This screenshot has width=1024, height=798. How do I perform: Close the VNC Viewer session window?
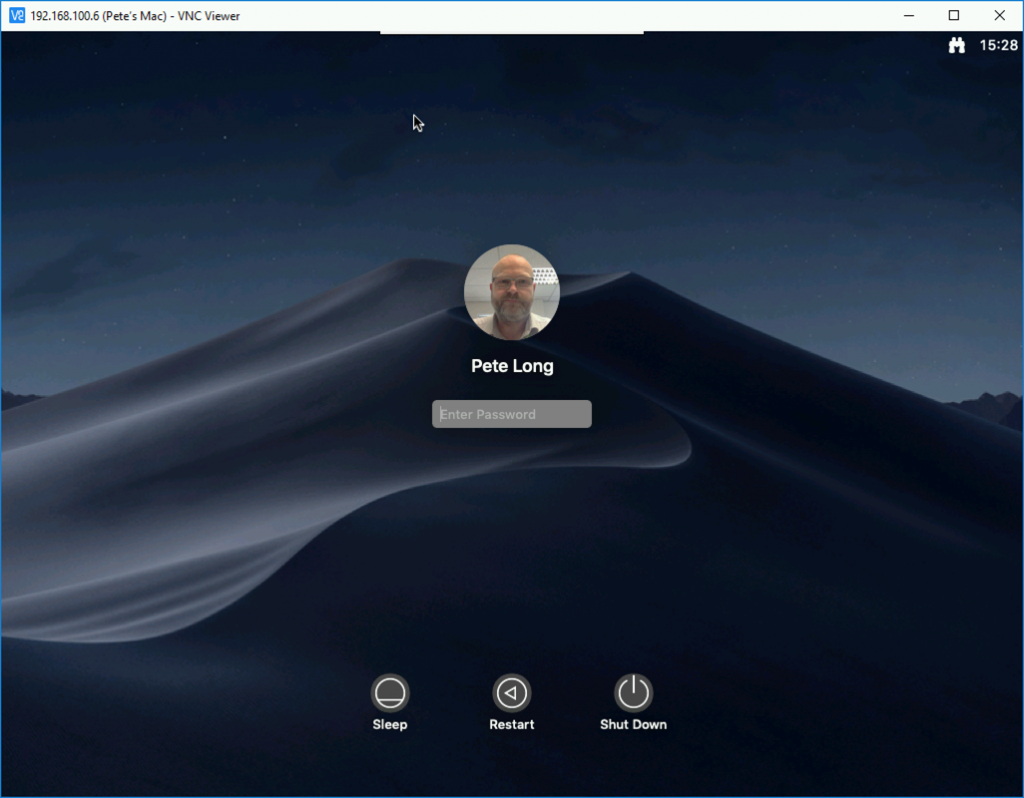(x=1000, y=15)
